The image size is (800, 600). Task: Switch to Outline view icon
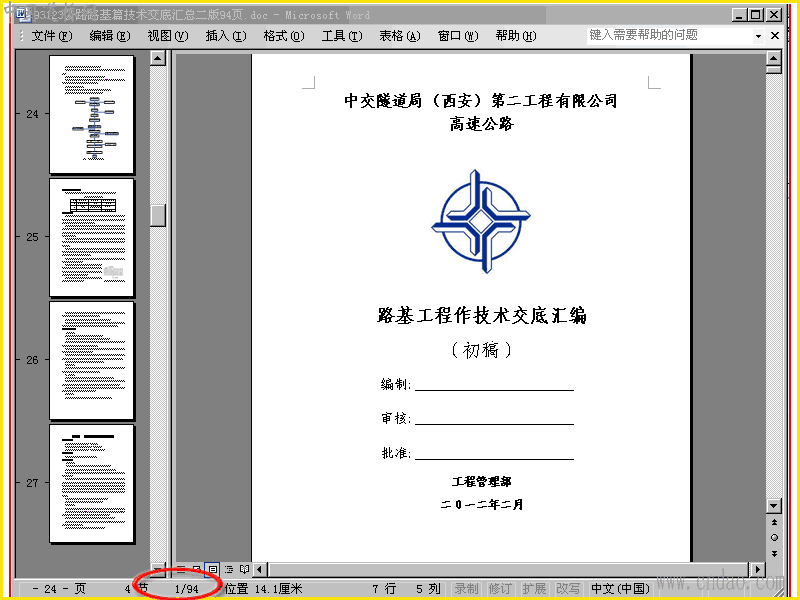pos(229,569)
